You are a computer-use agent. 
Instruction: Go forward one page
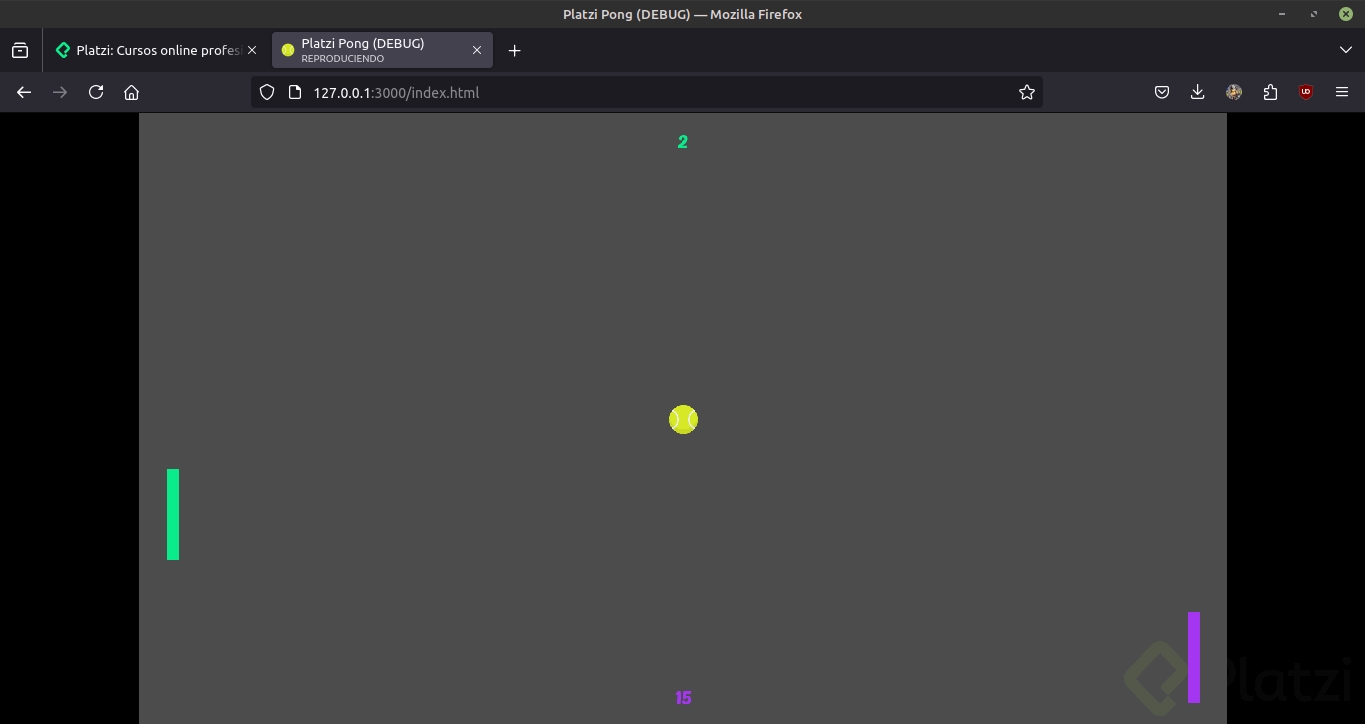point(60,92)
